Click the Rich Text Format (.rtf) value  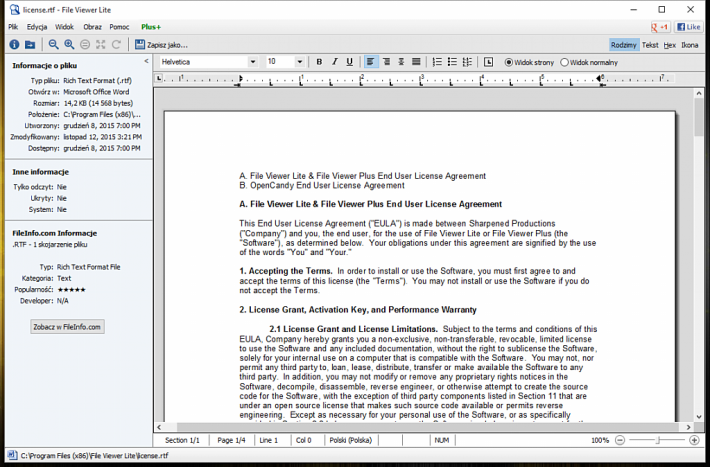pyautogui.click(x=97, y=80)
